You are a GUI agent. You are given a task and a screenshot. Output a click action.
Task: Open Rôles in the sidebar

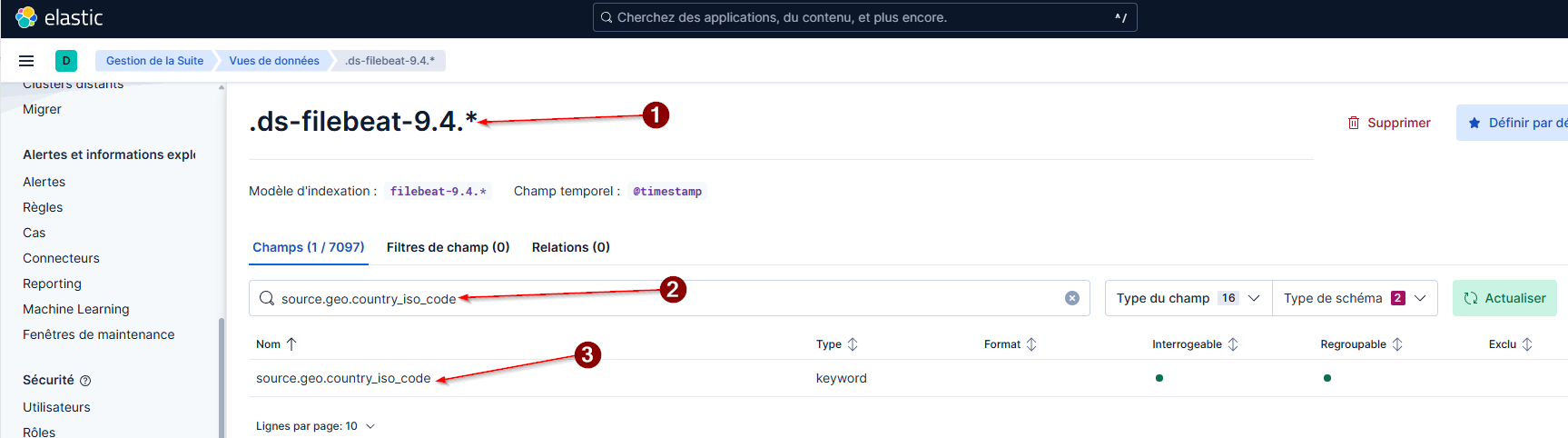[39, 432]
